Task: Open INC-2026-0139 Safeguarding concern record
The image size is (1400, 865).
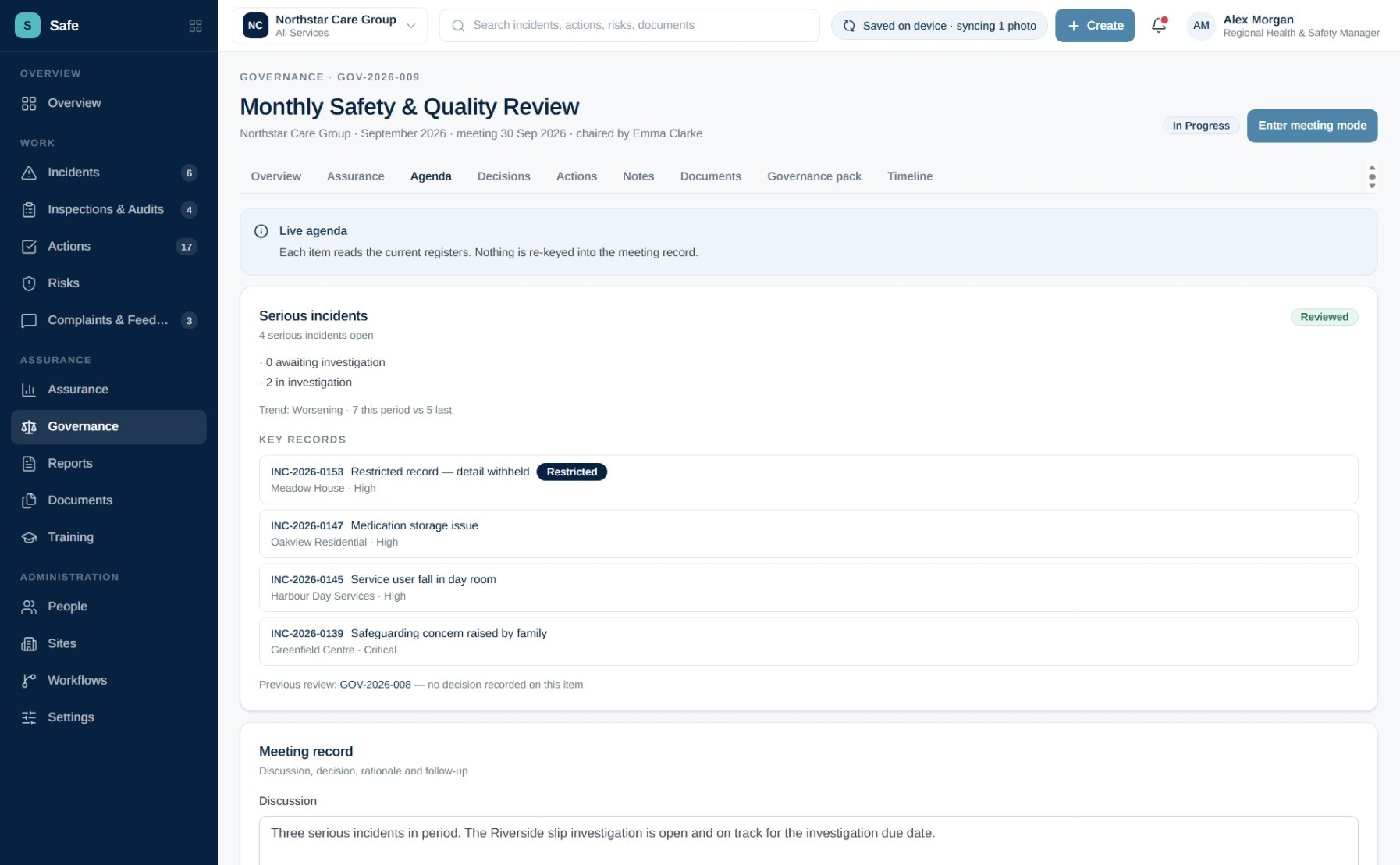Action: [808, 641]
